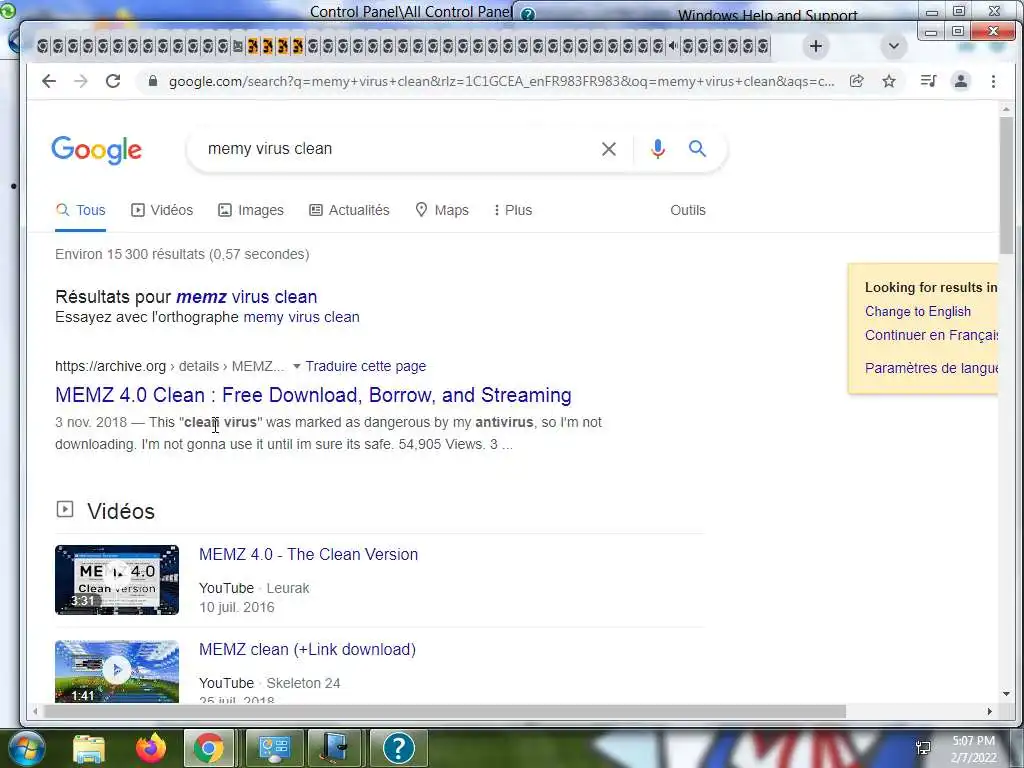This screenshot has width=1024, height=768.
Task: Open Windows Explorer from taskbar
Action: [x=89, y=748]
